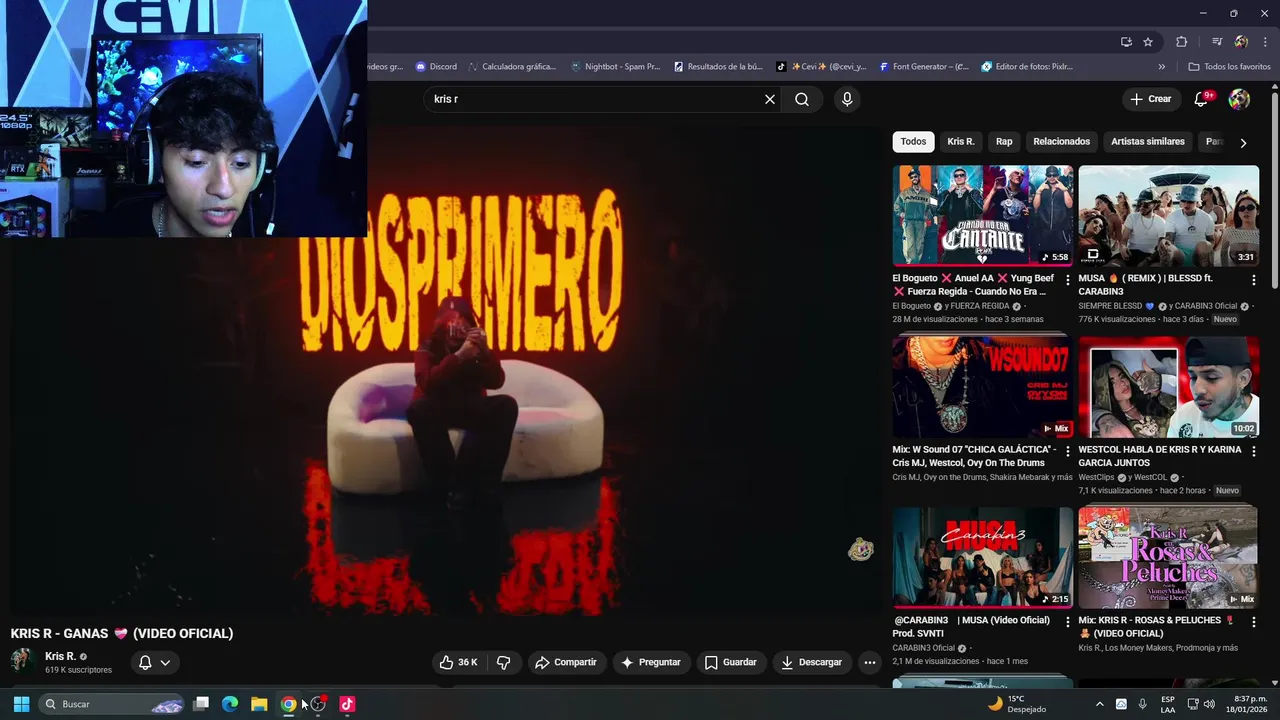This screenshot has width=1280, height=720.
Task: Click the Guardar button
Action: [x=731, y=662]
